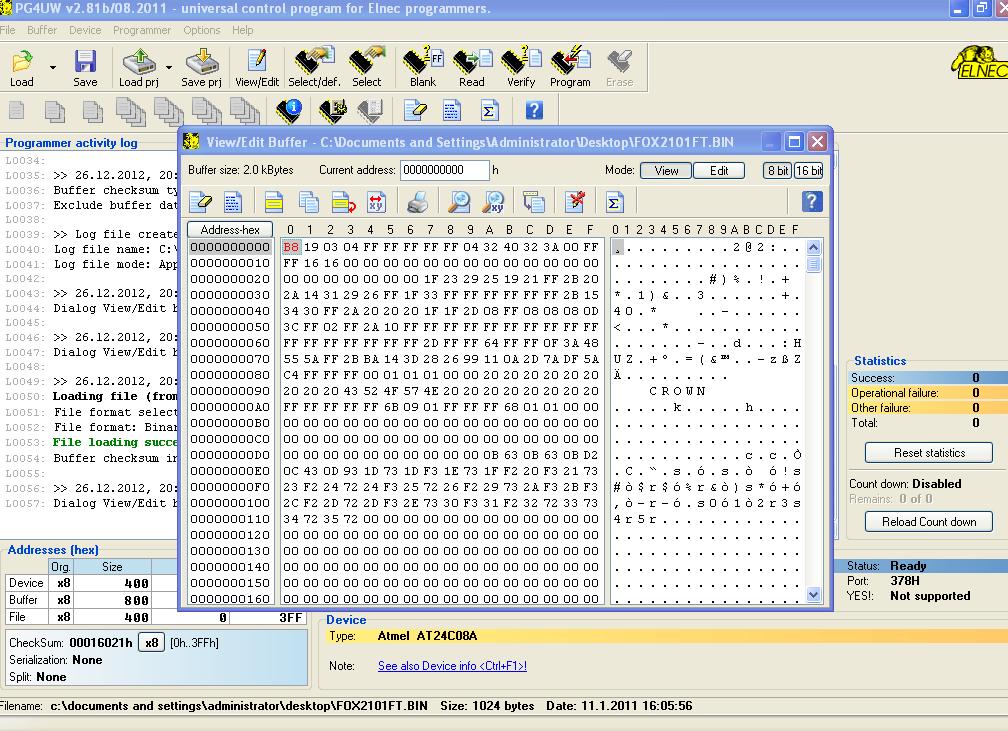This screenshot has height=731, width=1008.
Task: Click the Current address input field
Action: pos(444,171)
